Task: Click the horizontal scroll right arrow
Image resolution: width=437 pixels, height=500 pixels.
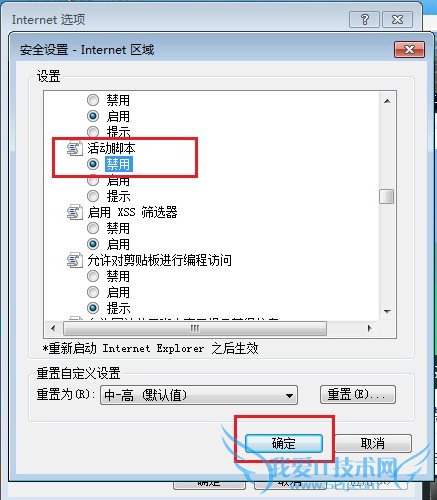Action: [x=369, y=328]
